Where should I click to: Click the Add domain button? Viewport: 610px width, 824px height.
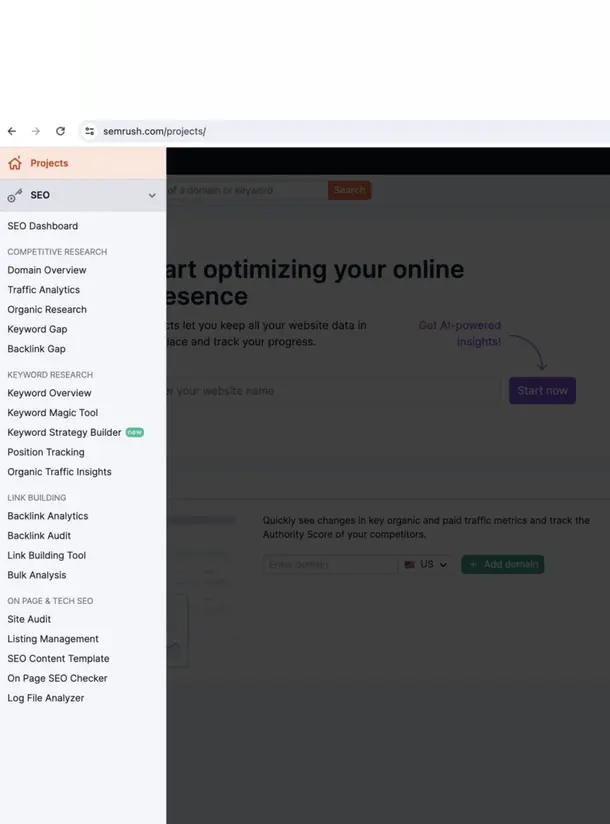click(502, 565)
